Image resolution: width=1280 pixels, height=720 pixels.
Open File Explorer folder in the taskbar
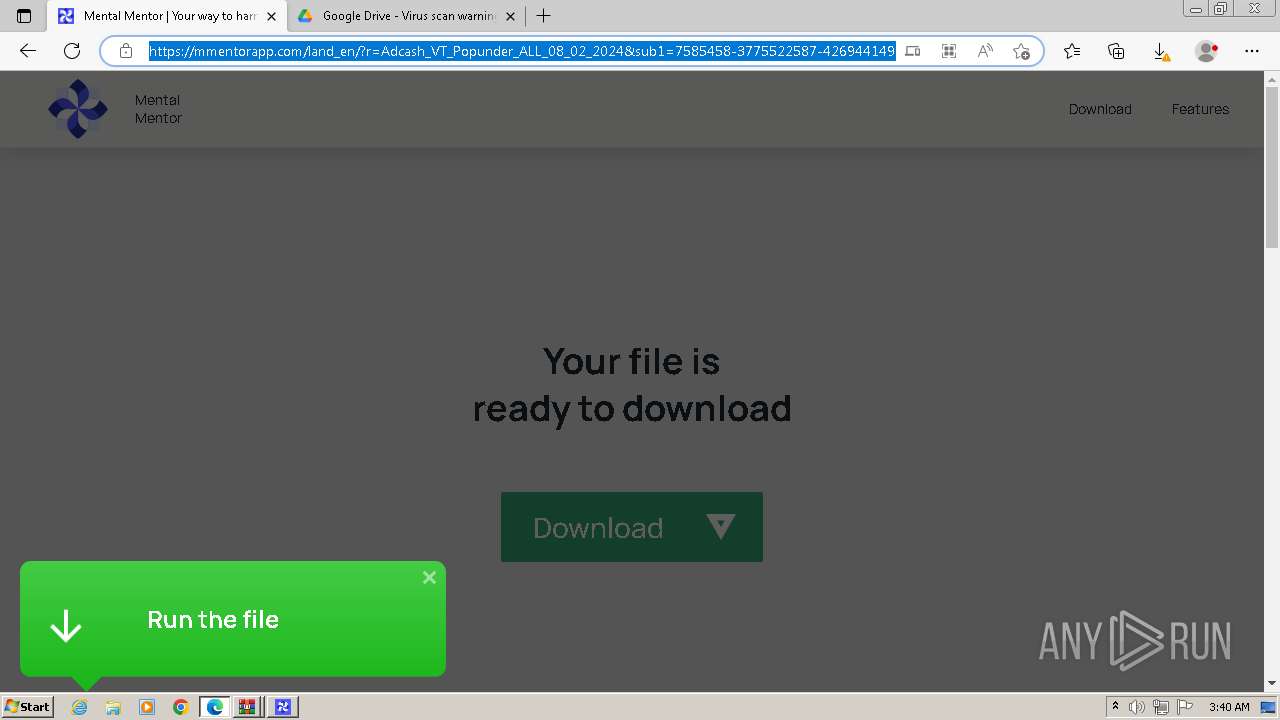click(113, 707)
